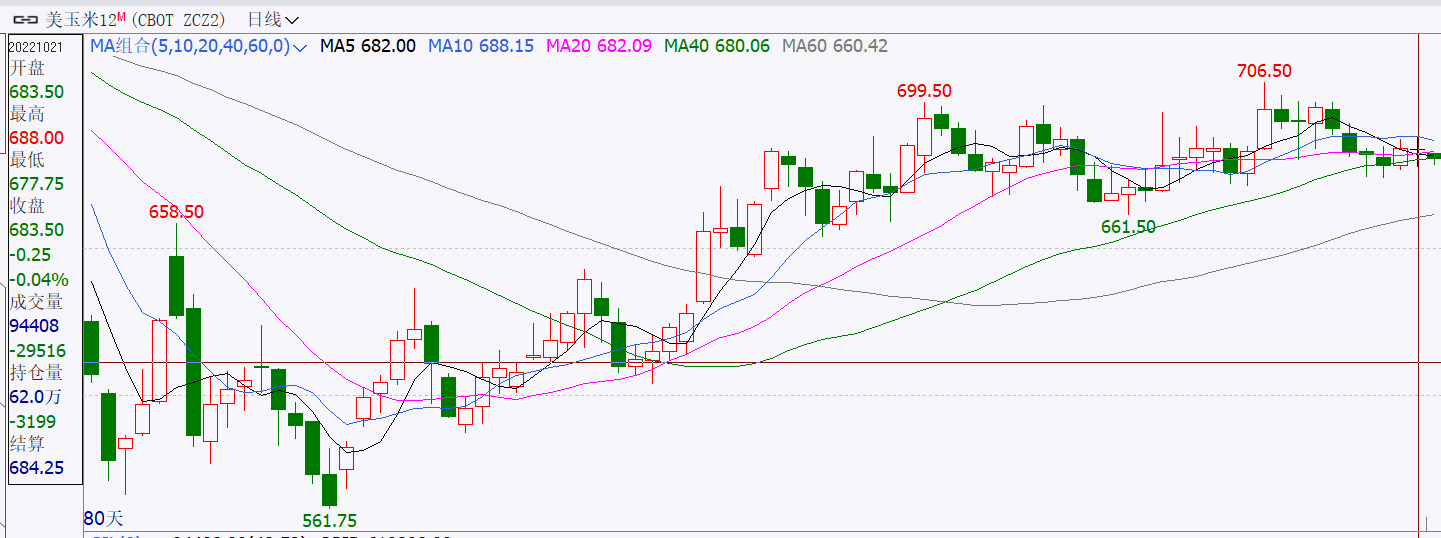1441x538 pixels.
Task: Click the 结算 label in info panel
Action: (28, 444)
